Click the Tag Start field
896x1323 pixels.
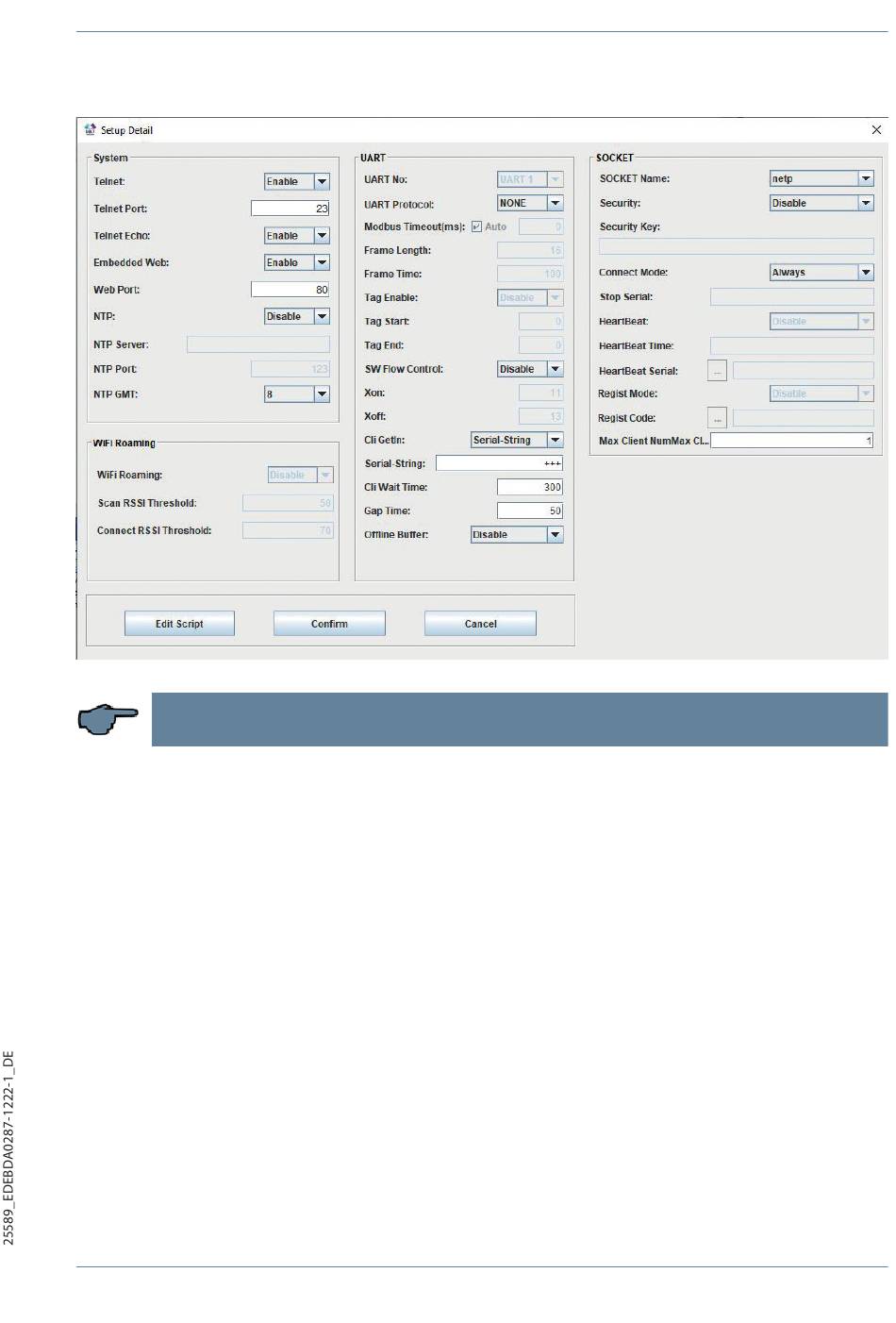(x=541, y=321)
